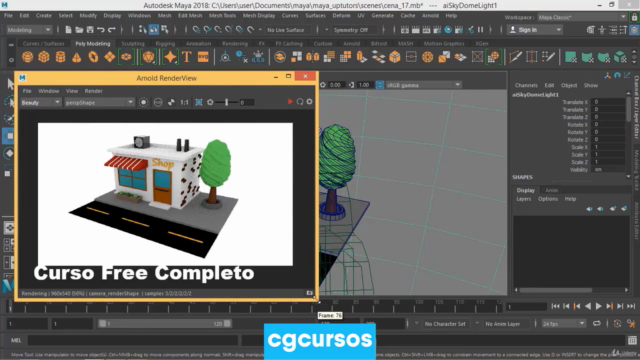
Task: Open the Modeling menu set dropdown
Action: (29, 30)
